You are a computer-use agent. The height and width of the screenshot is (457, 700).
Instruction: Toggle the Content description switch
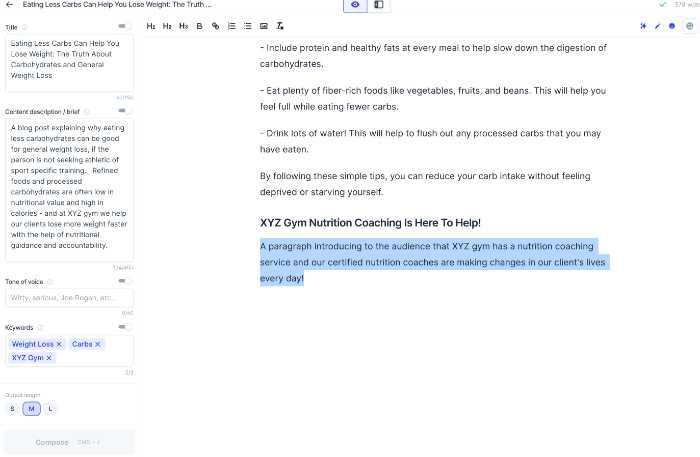coord(124,111)
